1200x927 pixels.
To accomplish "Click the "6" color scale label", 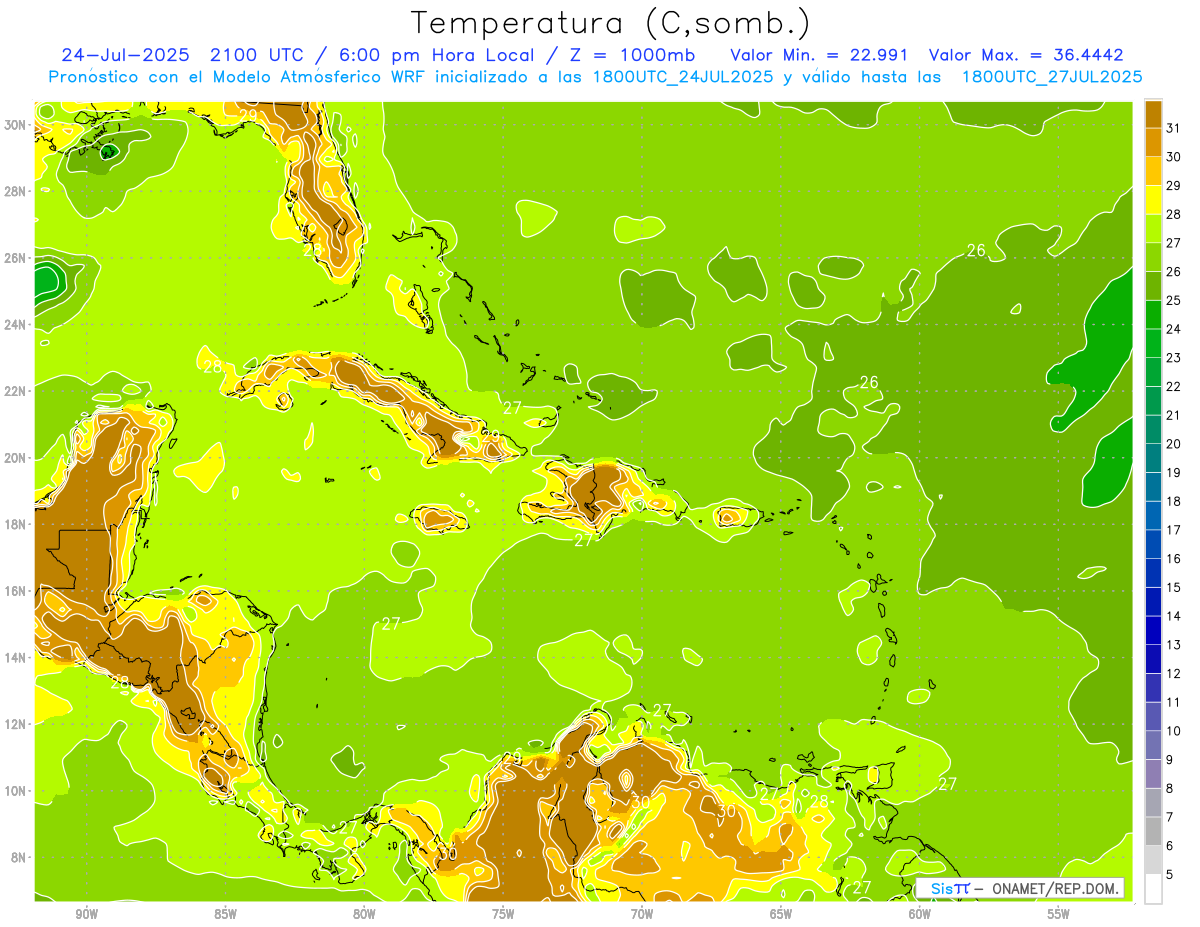I will [1169, 846].
